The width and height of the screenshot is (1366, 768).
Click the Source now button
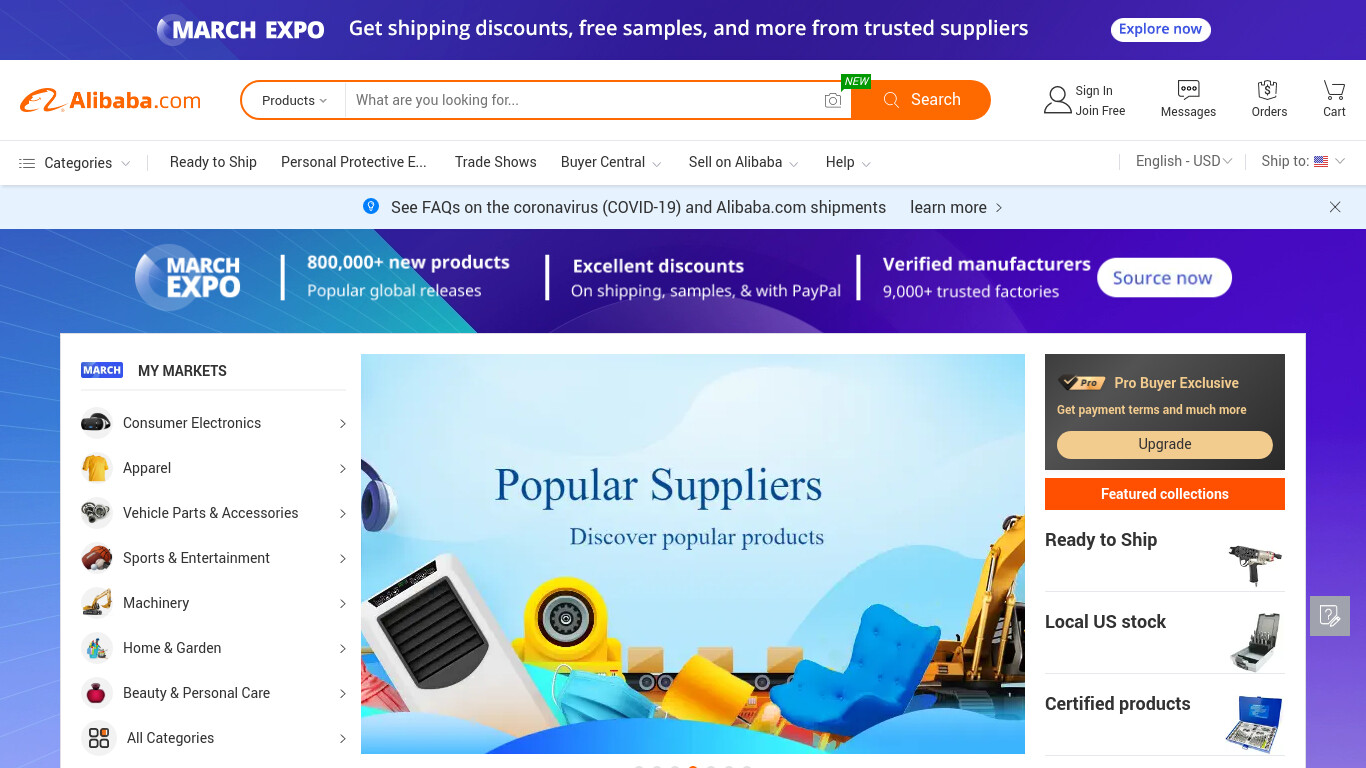pos(1164,278)
